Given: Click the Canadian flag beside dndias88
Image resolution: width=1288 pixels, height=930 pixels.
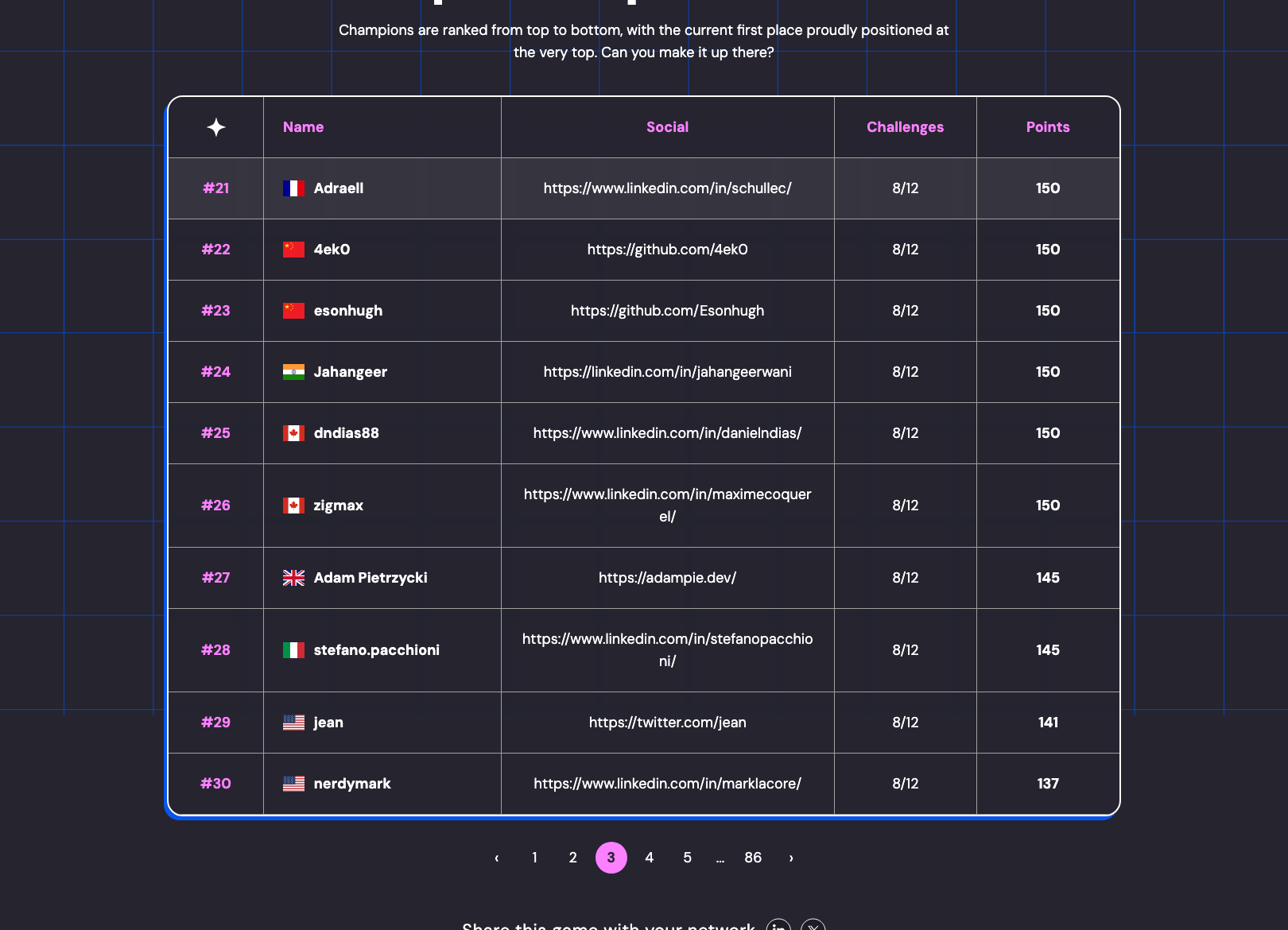Looking at the screenshot, I should click(293, 433).
